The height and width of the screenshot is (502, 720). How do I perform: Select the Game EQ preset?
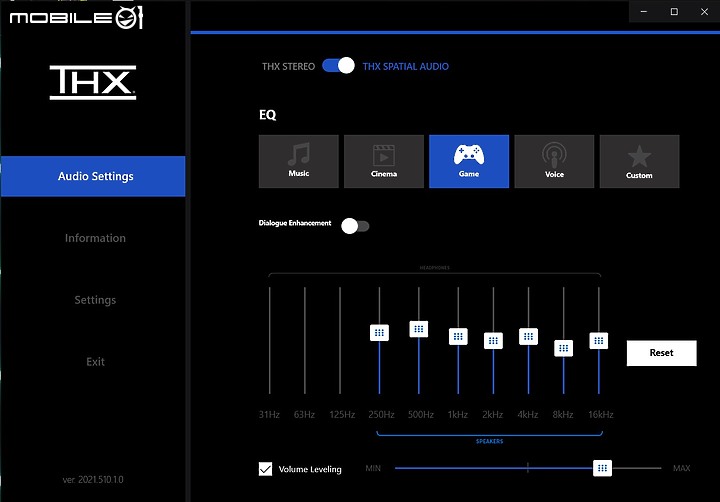[x=469, y=161]
